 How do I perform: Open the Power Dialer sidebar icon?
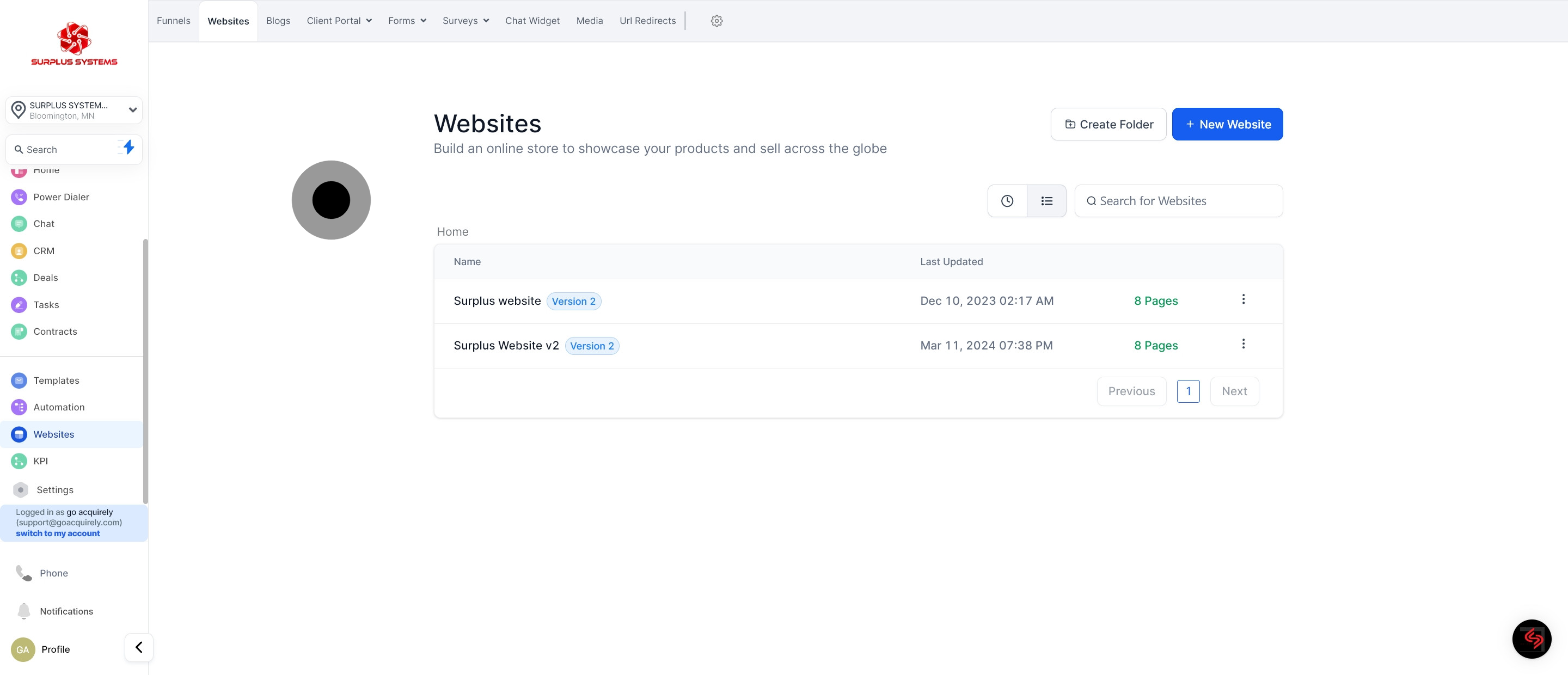point(19,197)
